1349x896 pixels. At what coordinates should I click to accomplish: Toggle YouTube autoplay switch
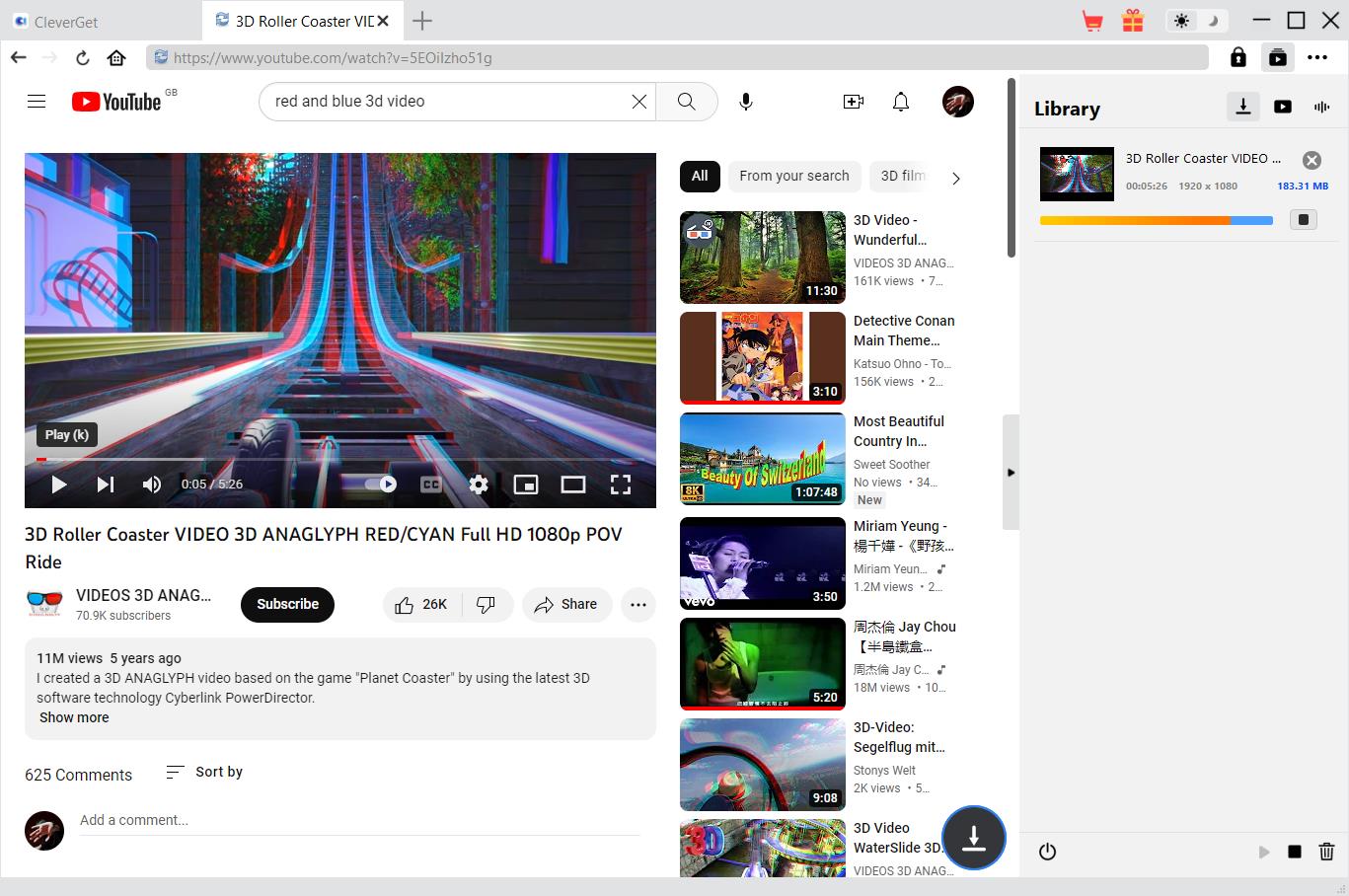381,485
